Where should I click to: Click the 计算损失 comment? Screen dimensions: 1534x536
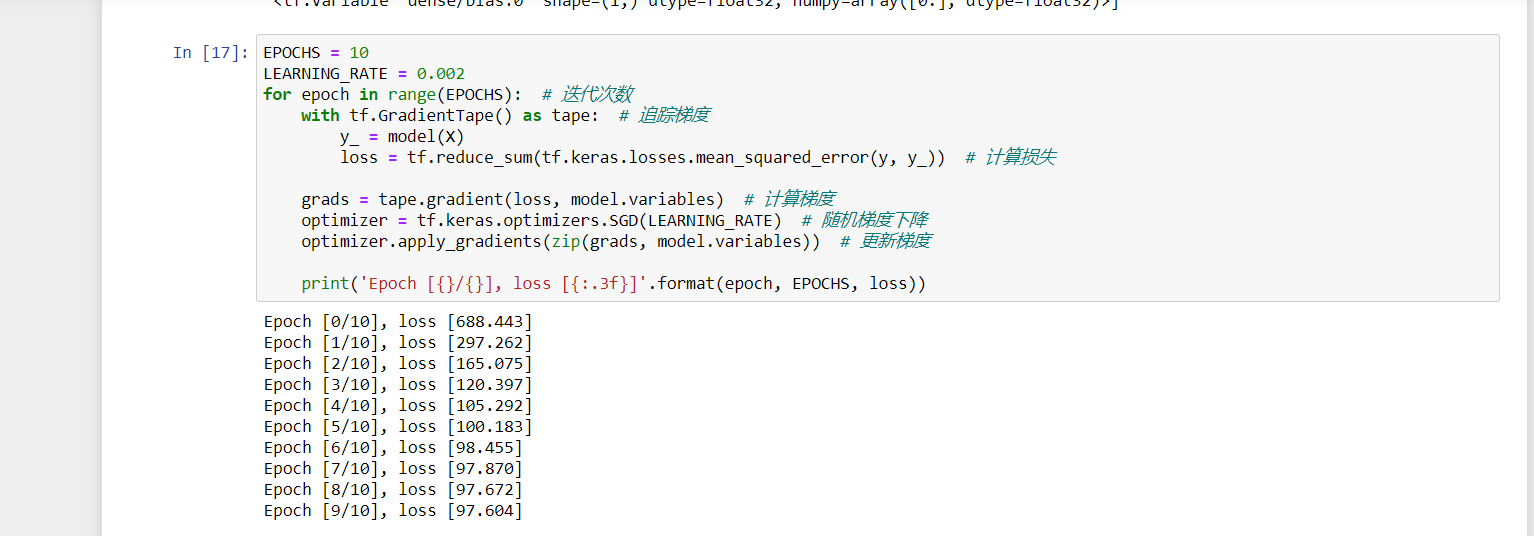1011,158
